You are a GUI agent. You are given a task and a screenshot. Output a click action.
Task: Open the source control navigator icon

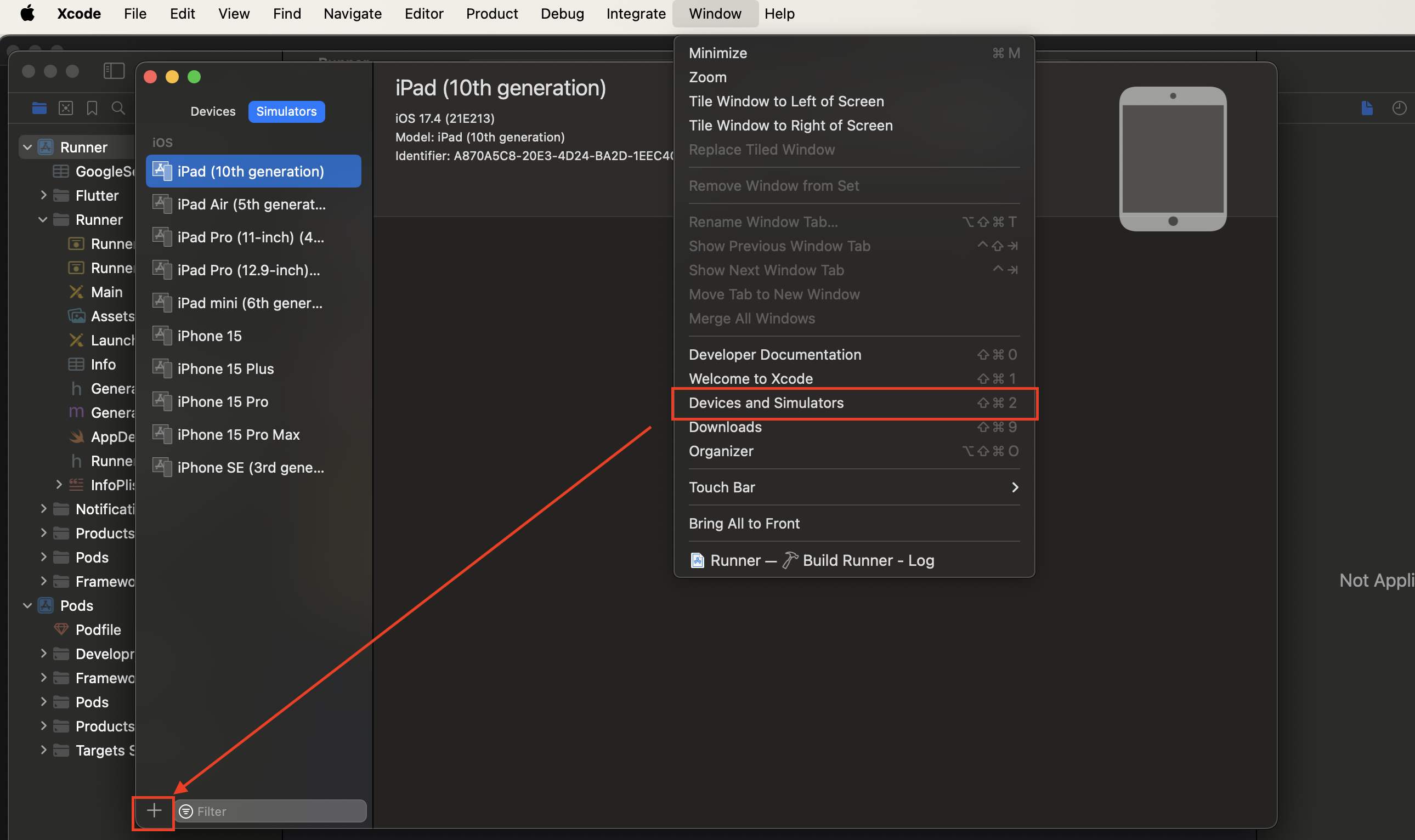coord(66,107)
